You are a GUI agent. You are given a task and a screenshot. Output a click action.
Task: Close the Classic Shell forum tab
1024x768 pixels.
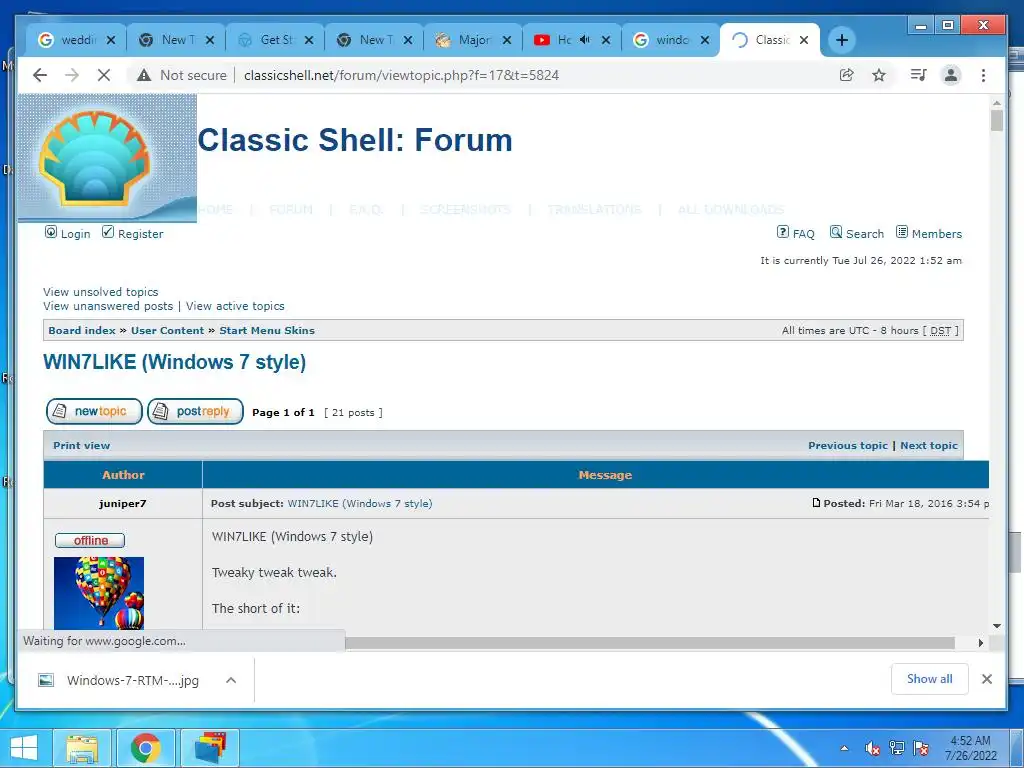coord(804,40)
